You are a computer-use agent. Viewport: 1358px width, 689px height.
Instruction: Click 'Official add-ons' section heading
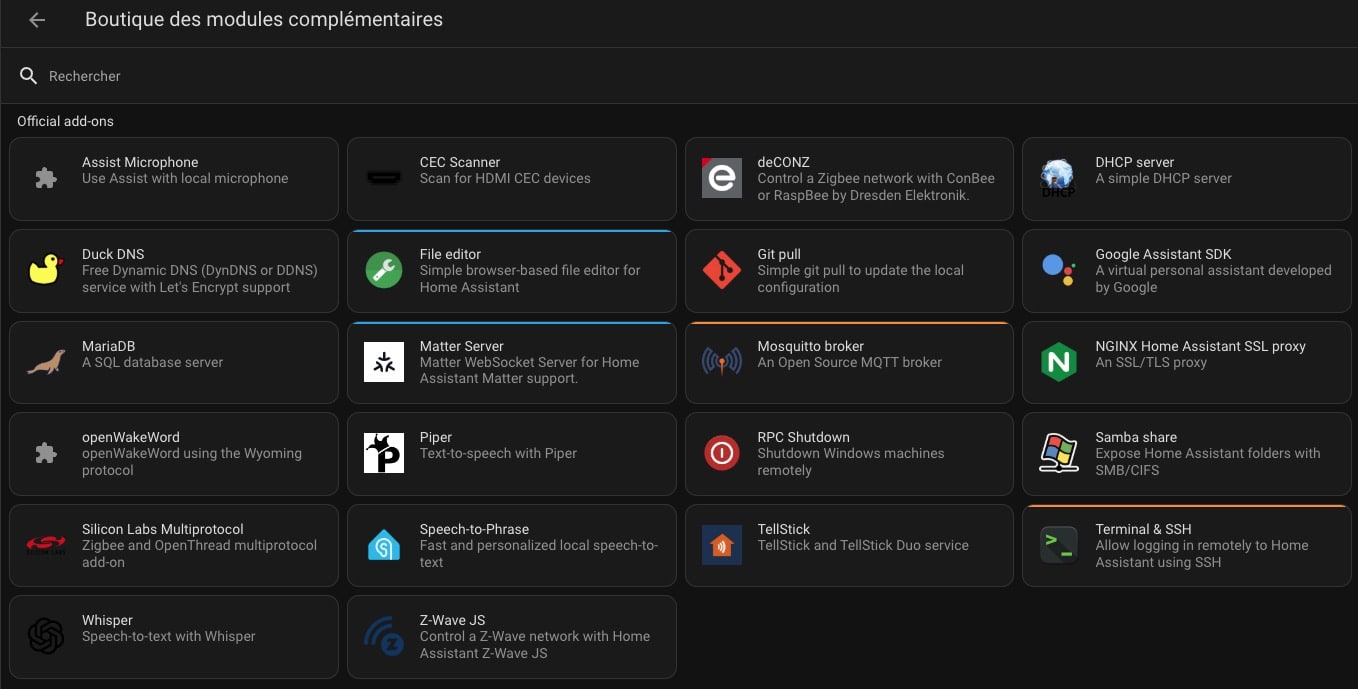(66, 121)
